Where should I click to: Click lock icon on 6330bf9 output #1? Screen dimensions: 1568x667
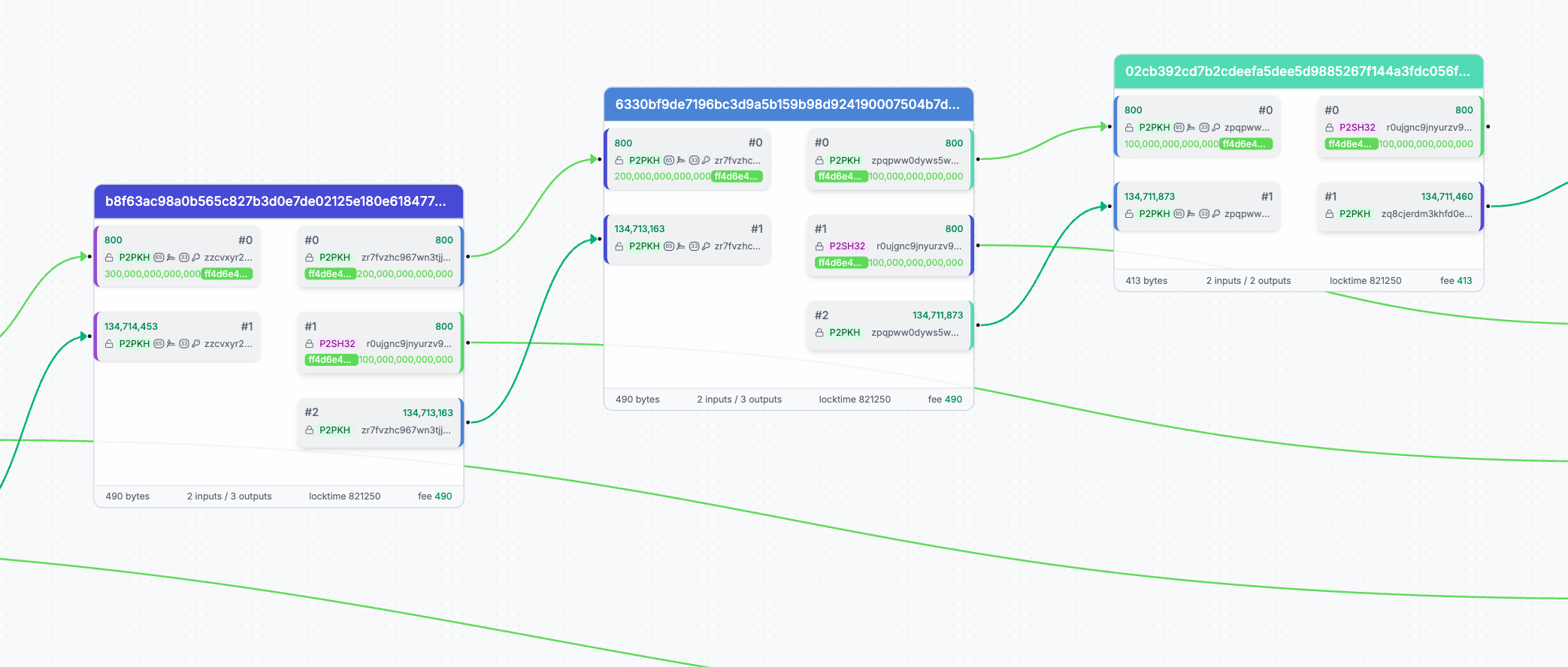[819, 246]
